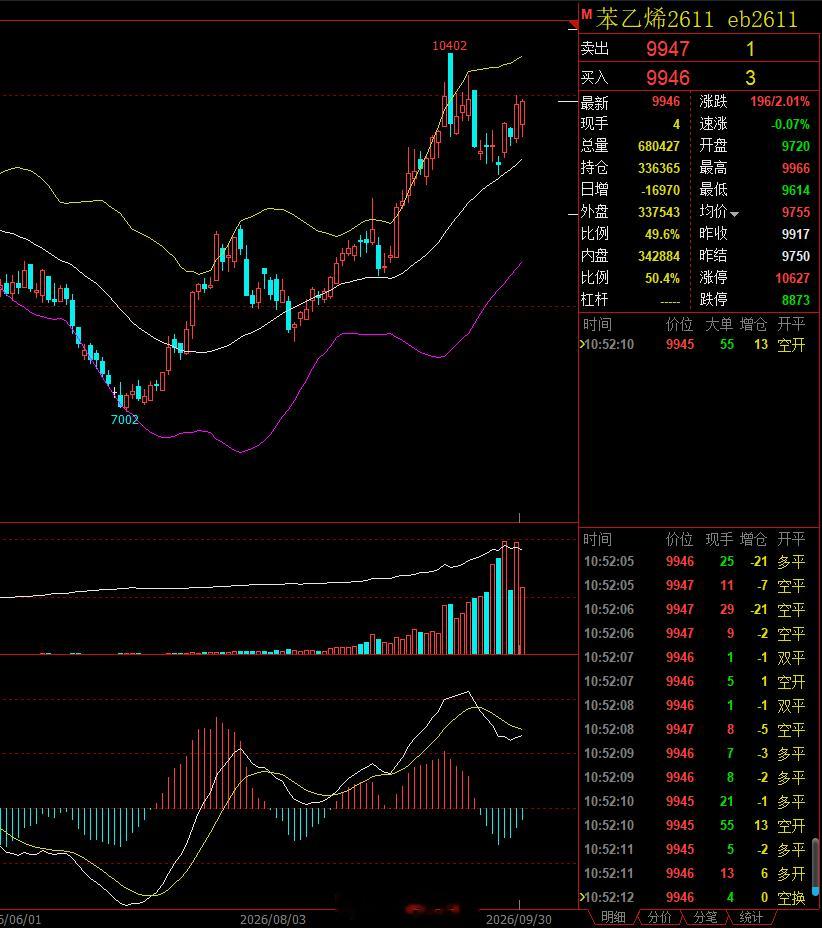Click the 跌停 limit price 8873

tap(795, 300)
